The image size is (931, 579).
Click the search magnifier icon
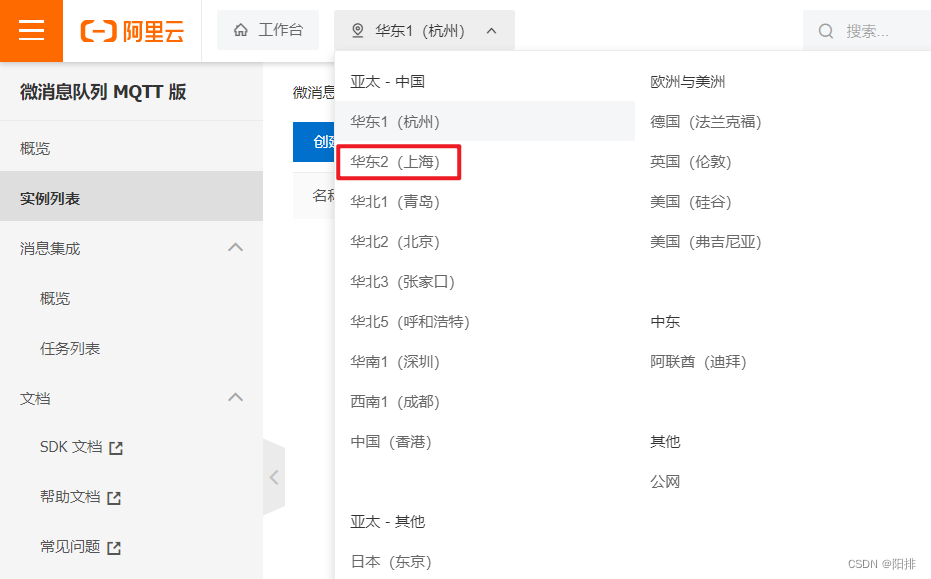(824, 30)
